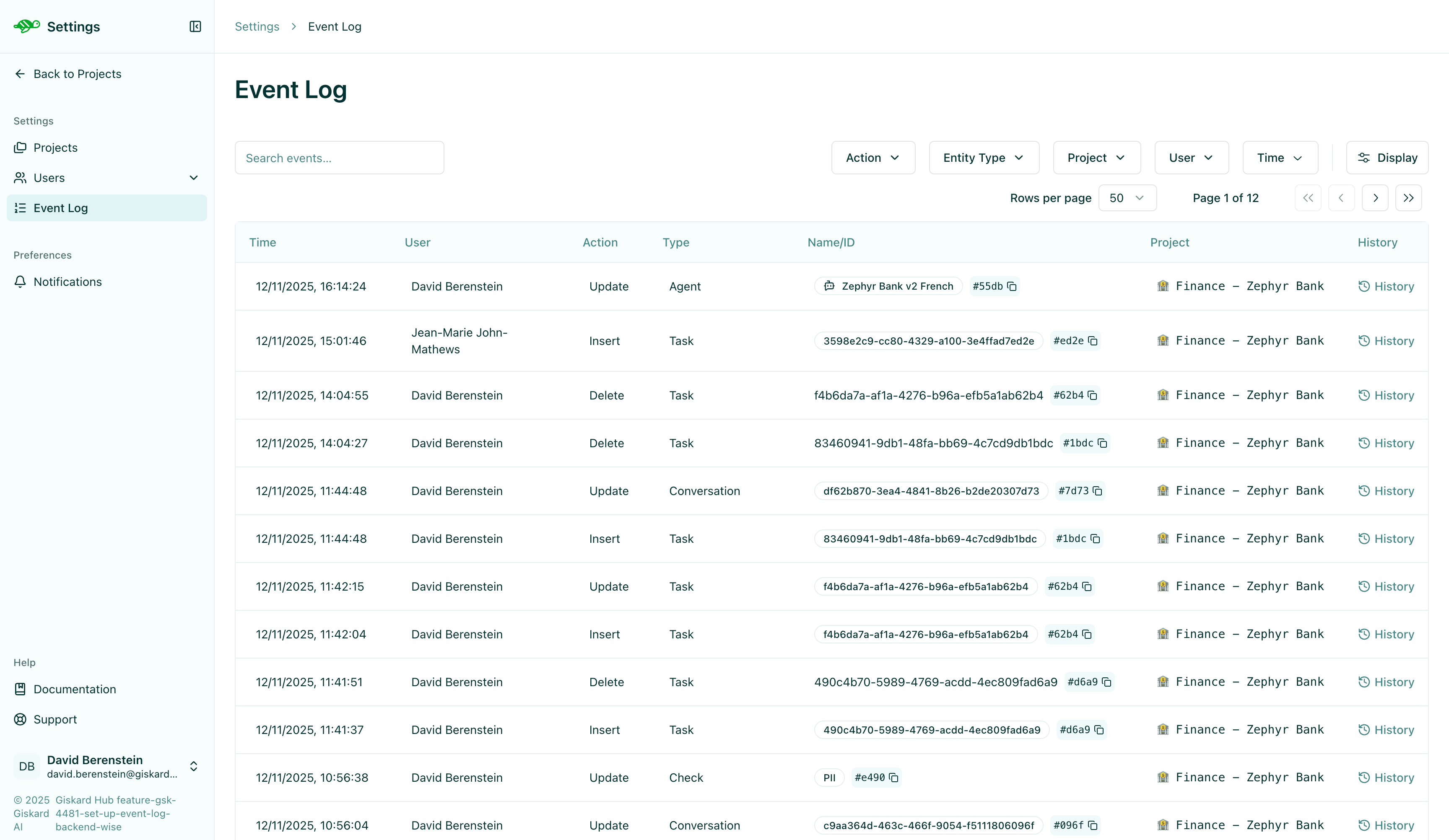The width and height of the screenshot is (1449, 840).
Task: Open Documentation from the Help section
Action: pyautogui.click(x=75, y=689)
